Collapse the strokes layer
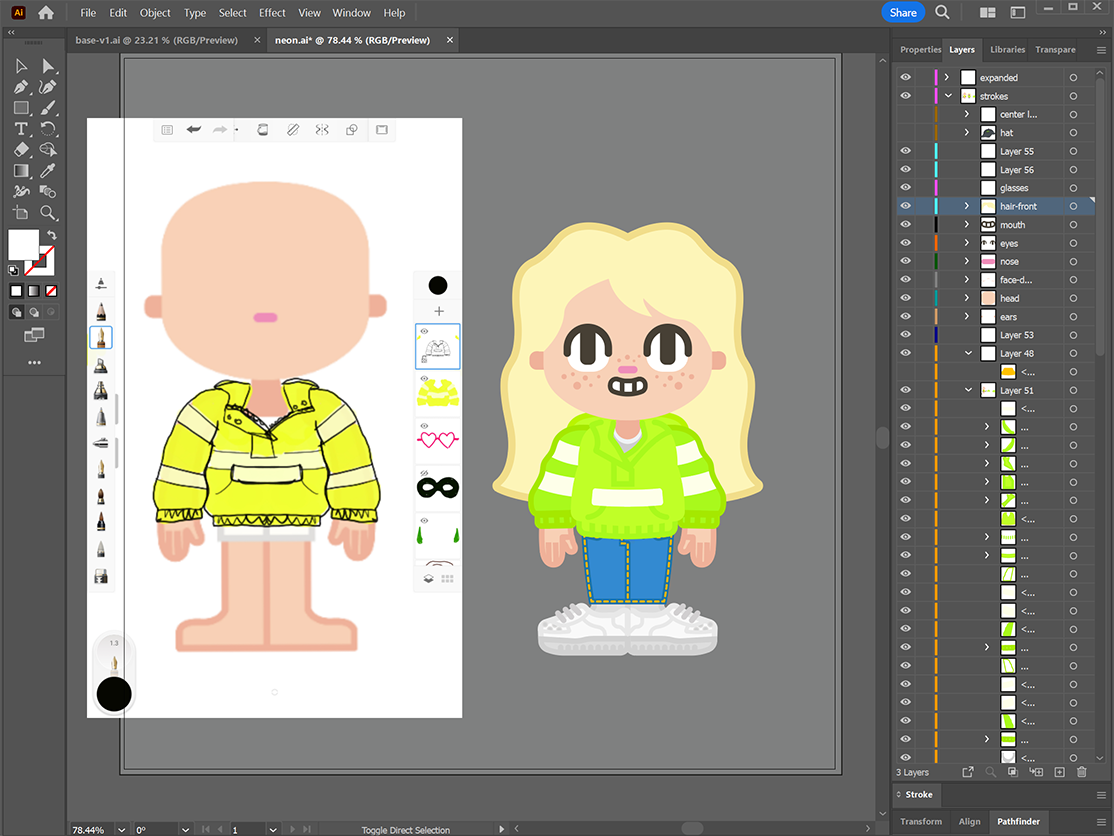The width and height of the screenshot is (1114, 836). coord(948,96)
